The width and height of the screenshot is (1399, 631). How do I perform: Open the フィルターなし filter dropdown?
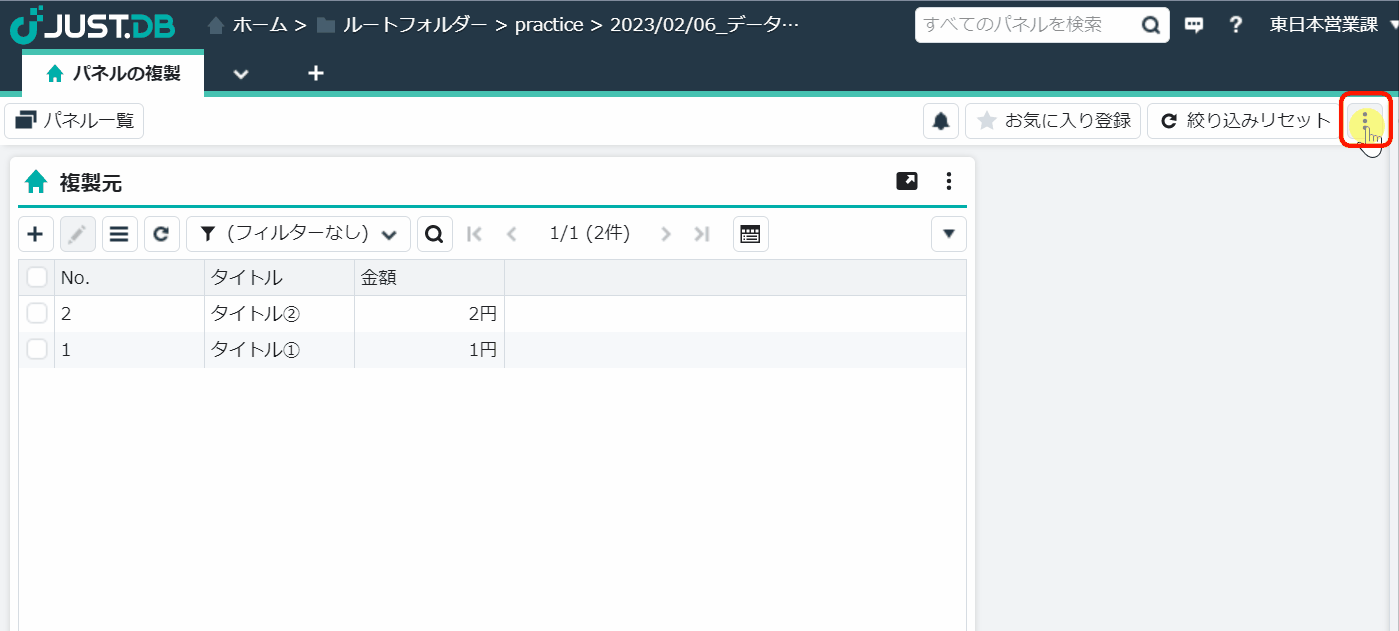click(x=297, y=233)
